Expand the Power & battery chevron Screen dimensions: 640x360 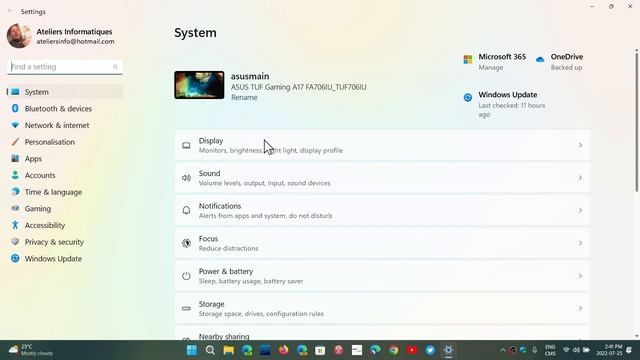[x=580, y=276]
